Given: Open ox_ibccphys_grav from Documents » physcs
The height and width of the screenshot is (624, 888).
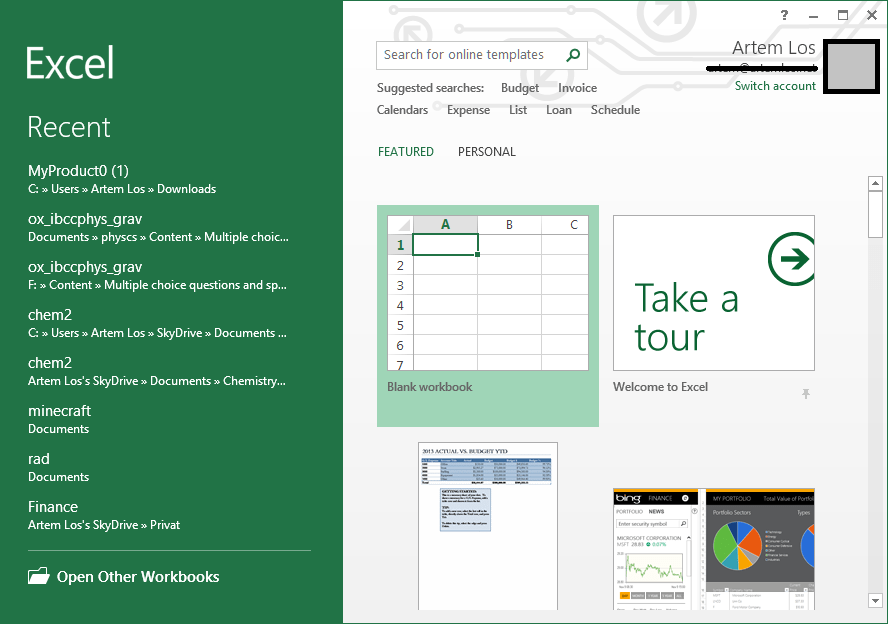Looking at the screenshot, I should click(x=170, y=227).
